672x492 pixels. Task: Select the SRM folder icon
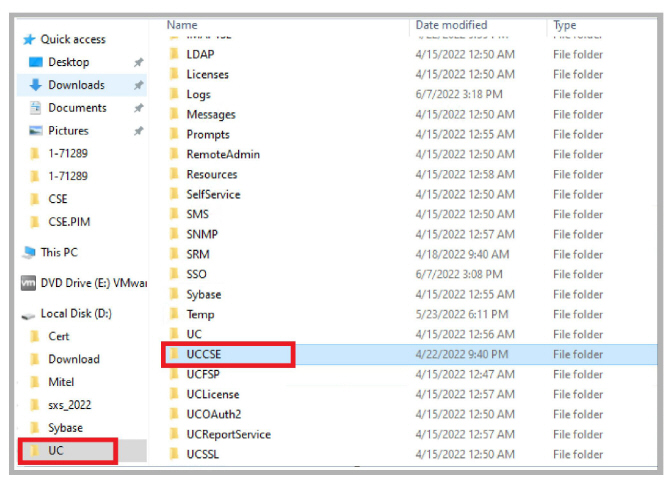point(174,254)
